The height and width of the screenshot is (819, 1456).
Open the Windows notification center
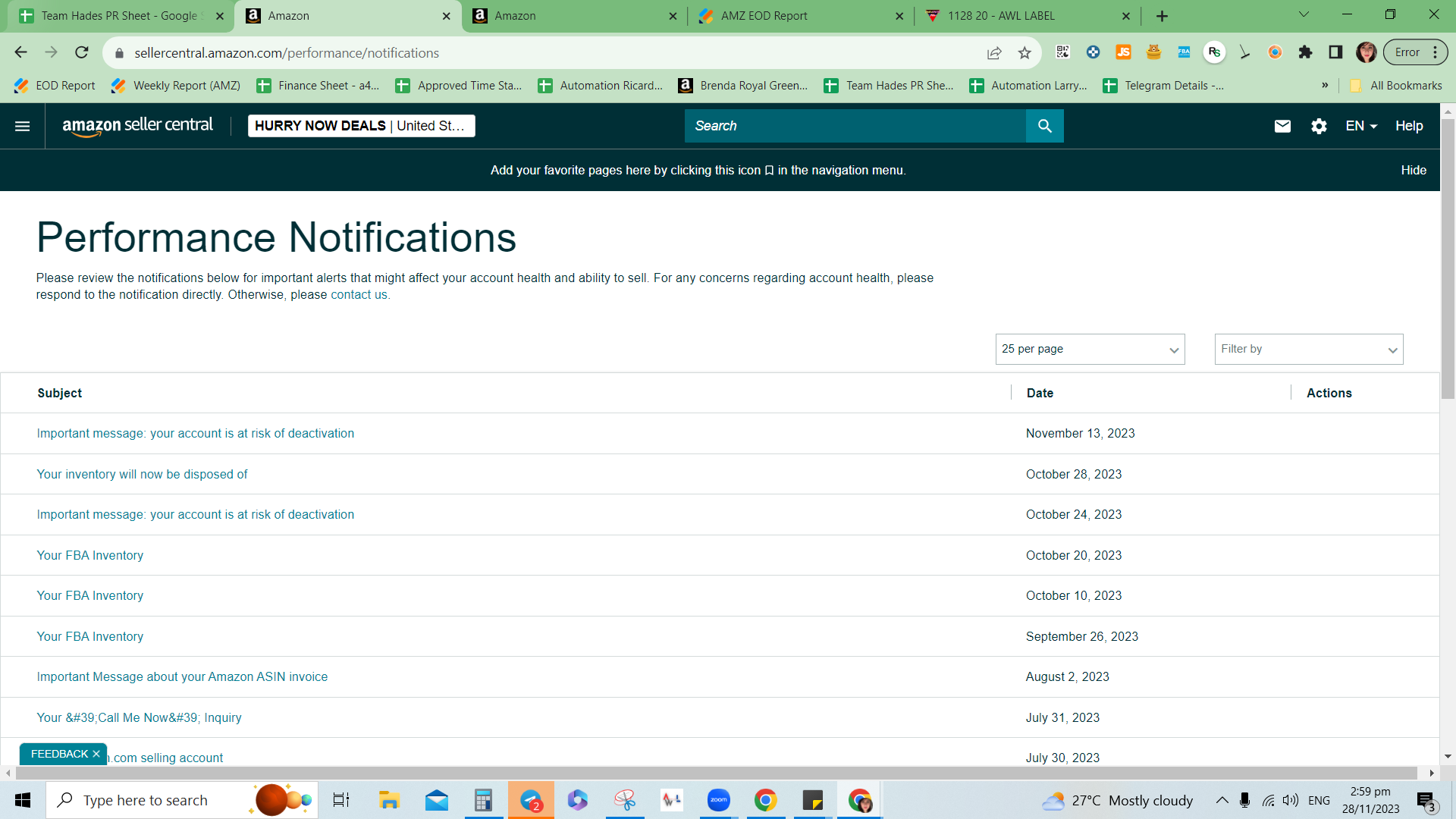pyautogui.click(x=1426, y=800)
